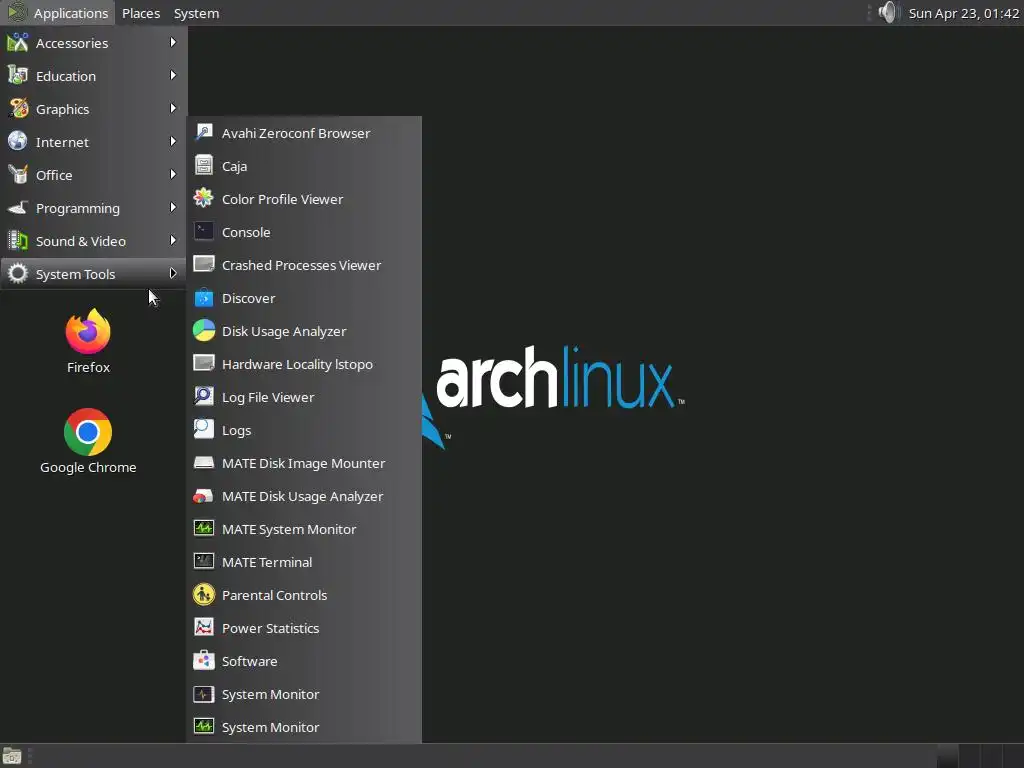Select the System Tools category
The width and height of the screenshot is (1024, 768).
tap(93, 274)
